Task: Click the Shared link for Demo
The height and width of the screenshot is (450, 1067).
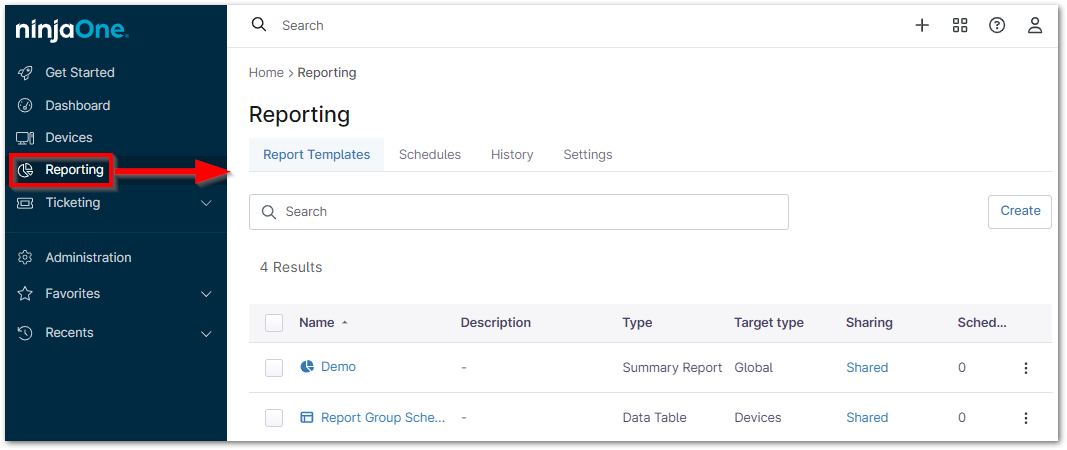Action: coord(867,368)
